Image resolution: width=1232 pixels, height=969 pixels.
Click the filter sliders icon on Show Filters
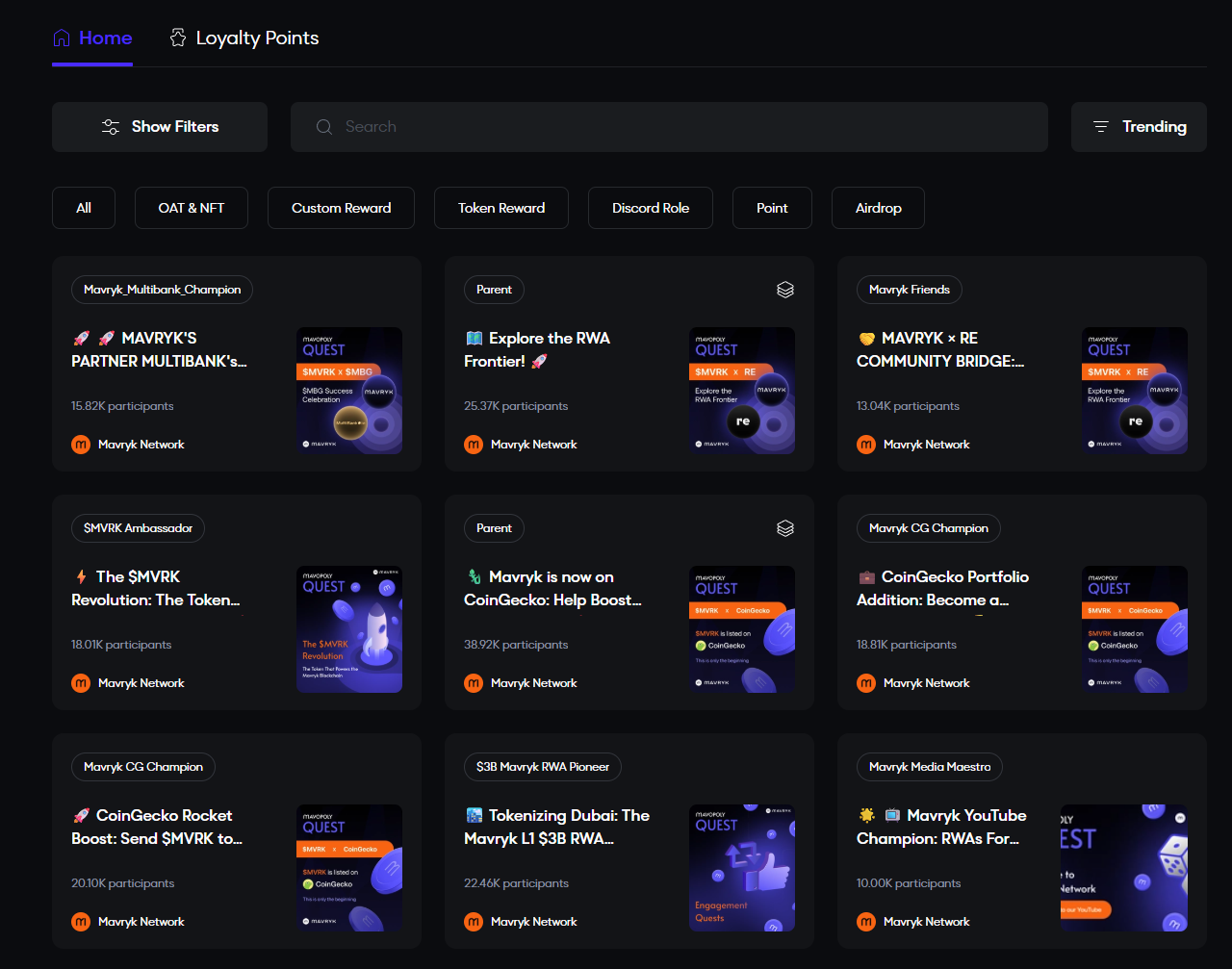pyautogui.click(x=111, y=126)
